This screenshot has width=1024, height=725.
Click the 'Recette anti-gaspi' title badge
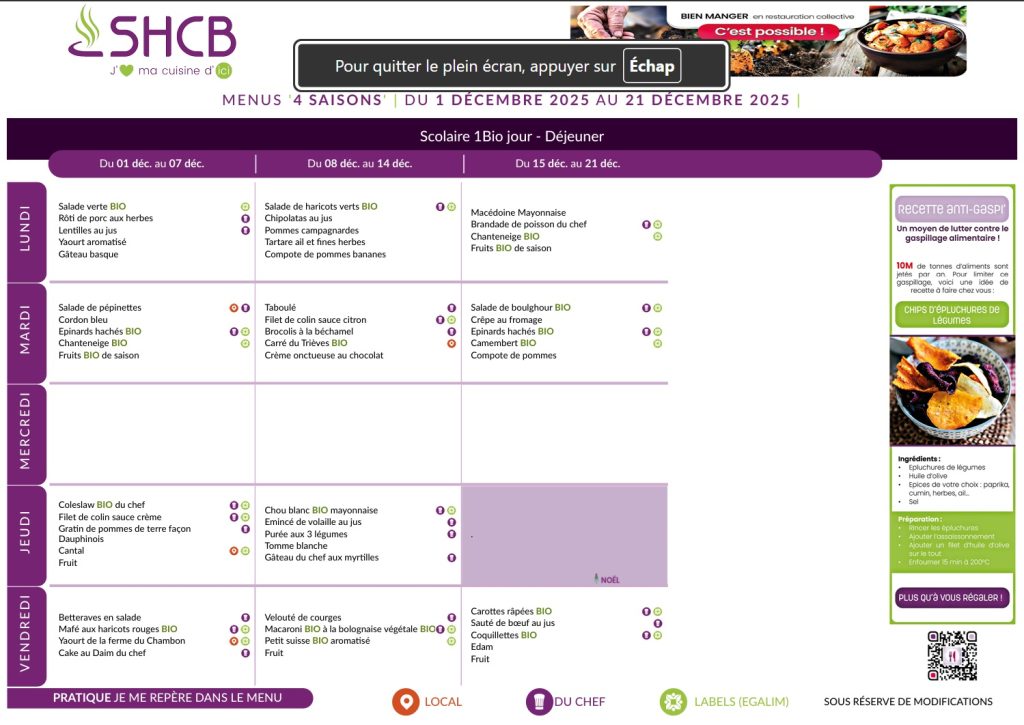(951, 210)
